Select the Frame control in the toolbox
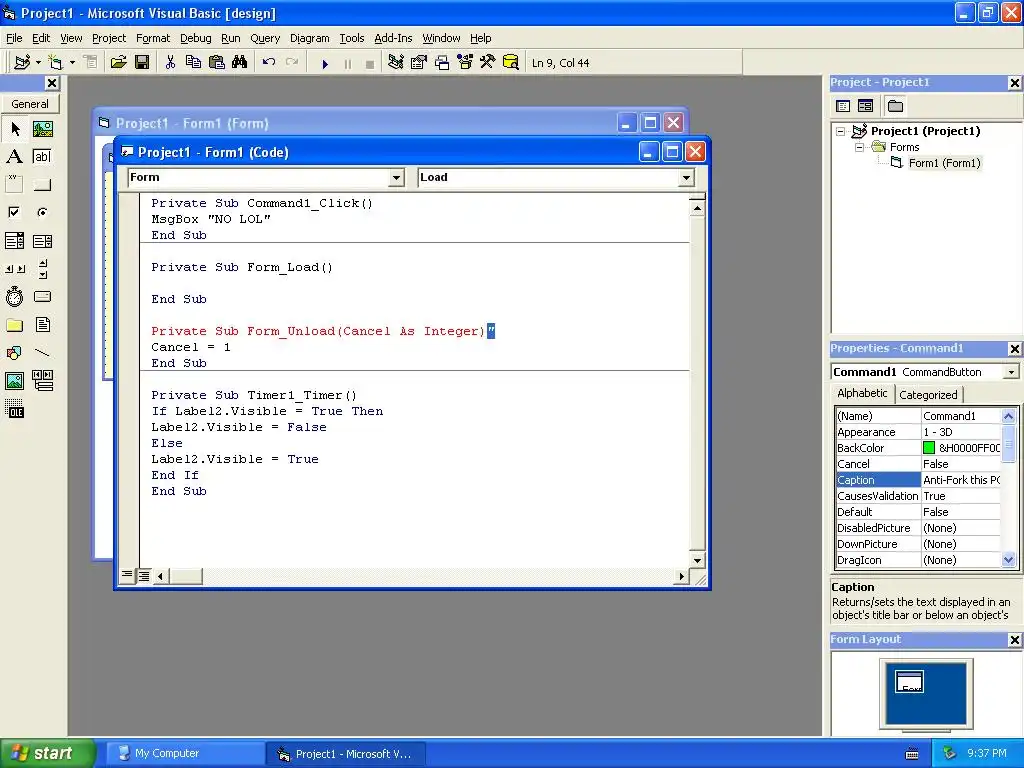The height and width of the screenshot is (768, 1024). tap(15, 185)
